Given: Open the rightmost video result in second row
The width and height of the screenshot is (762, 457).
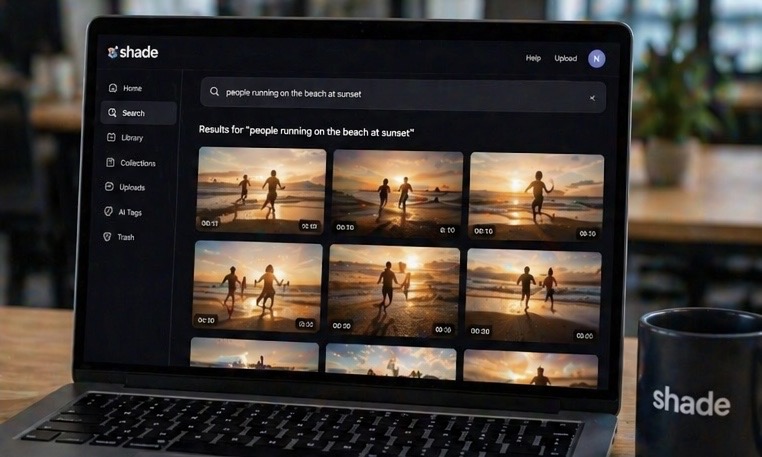Looking at the screenshot, I should click(533, 294).
